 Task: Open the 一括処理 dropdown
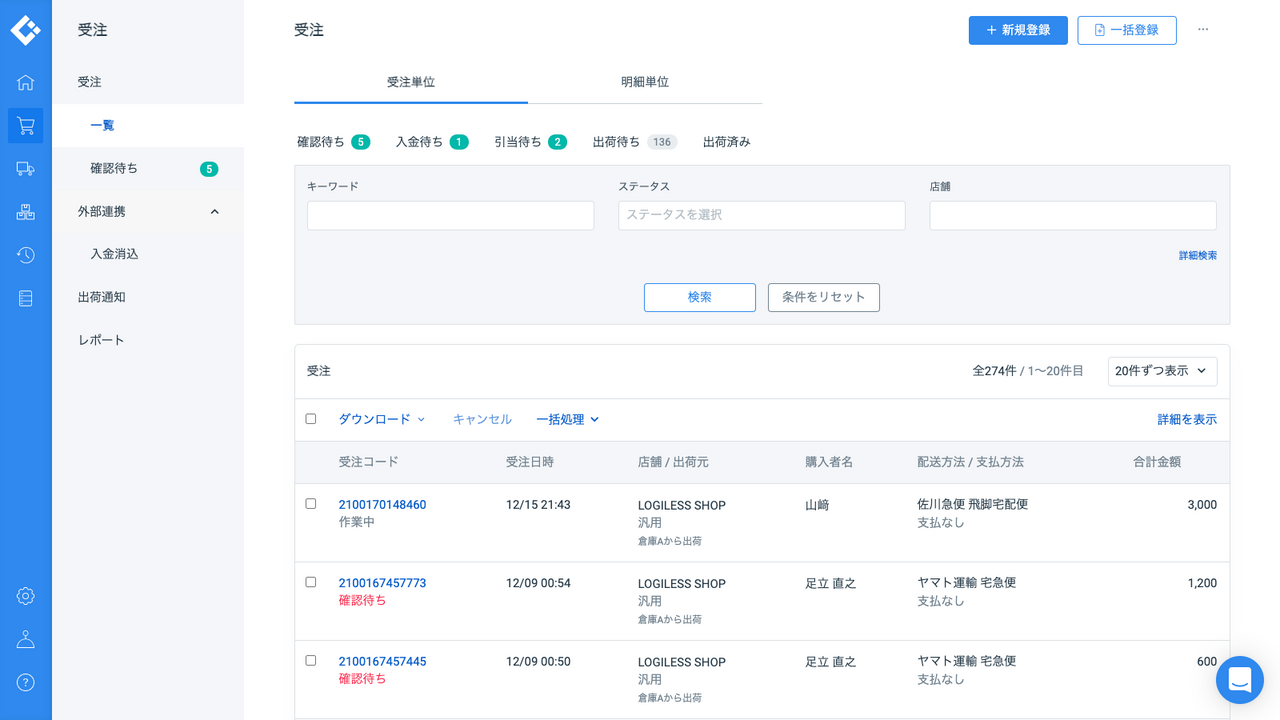pyautogui.click(x=567, y=419)
